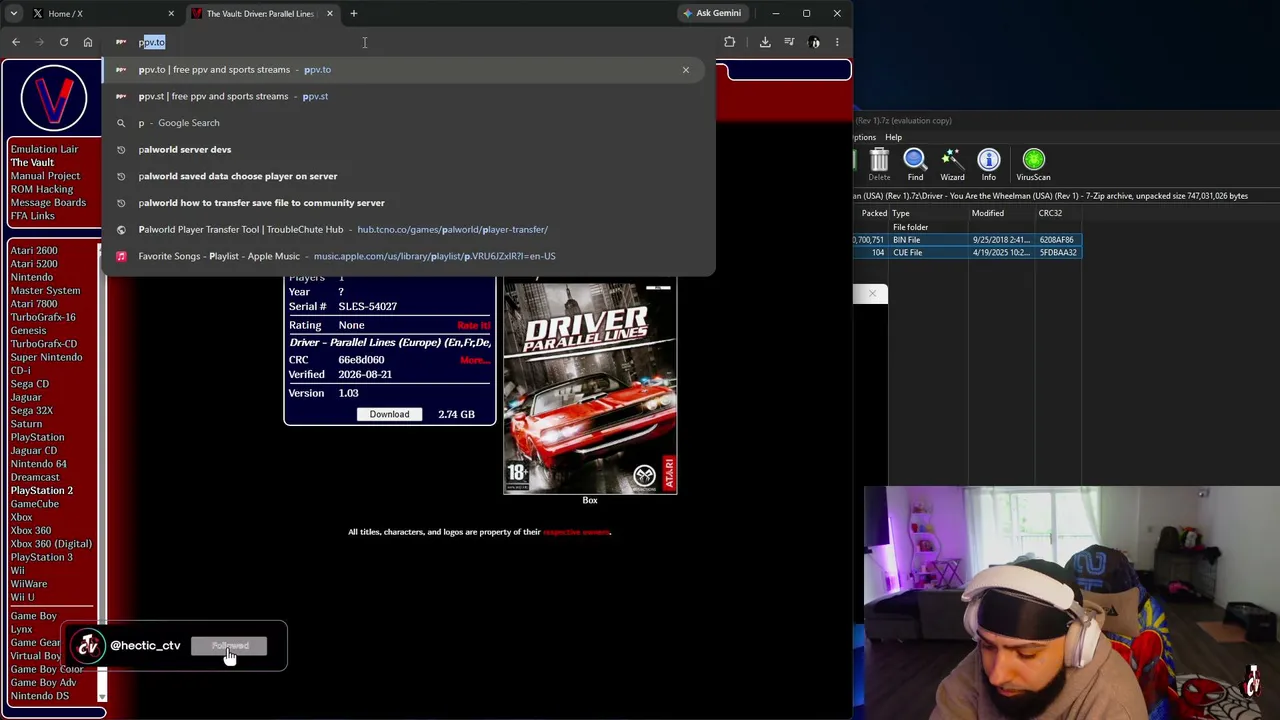The width and height of the screenshot is (1280, 720).
Task: Open the Emulation Lair link
Action: click(44, 149)
